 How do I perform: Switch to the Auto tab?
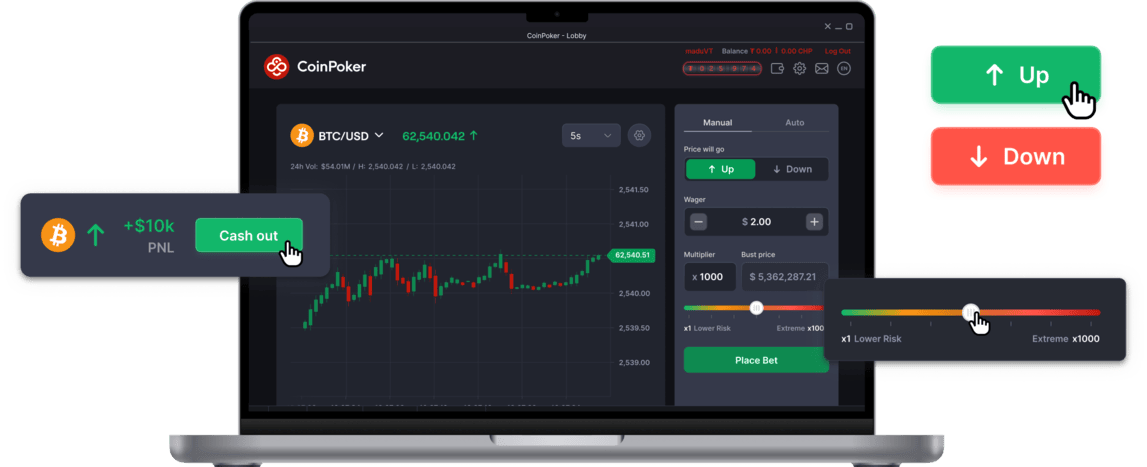[795, 122]
